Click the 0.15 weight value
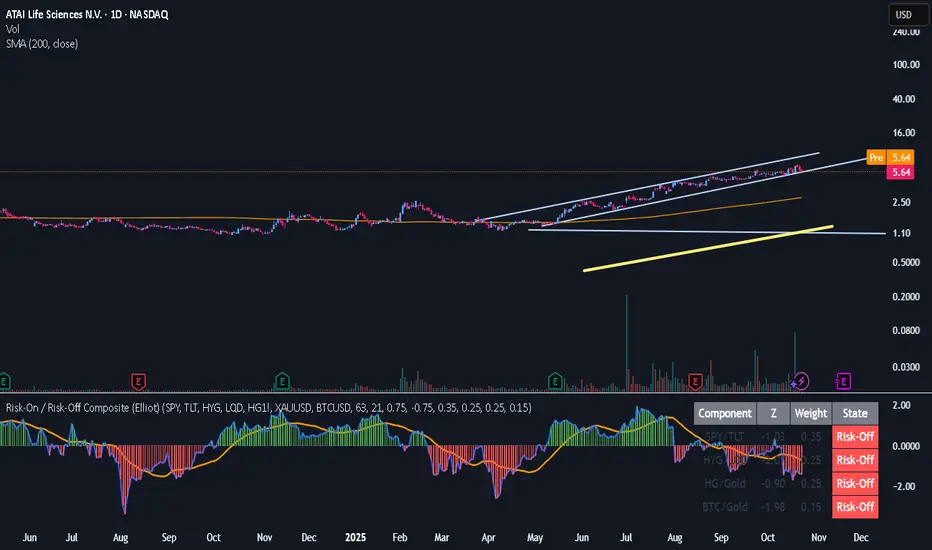 pos(811,507)
